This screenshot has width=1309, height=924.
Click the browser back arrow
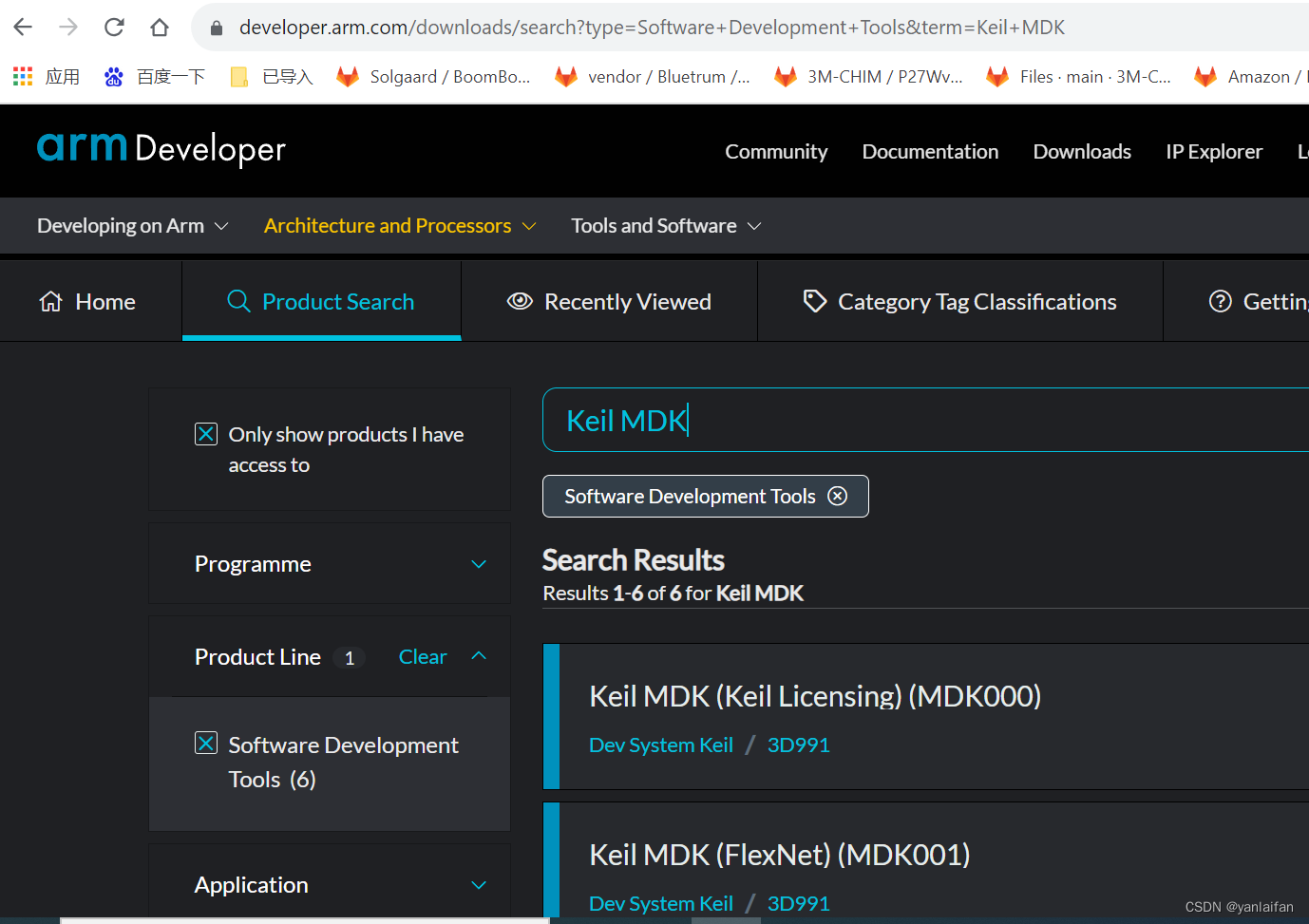[23, 28]
